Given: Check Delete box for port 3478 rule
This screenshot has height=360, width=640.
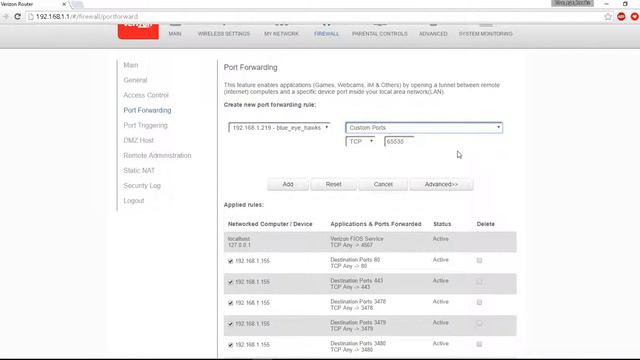Looking at the screenshot, I should pos(479,302).
